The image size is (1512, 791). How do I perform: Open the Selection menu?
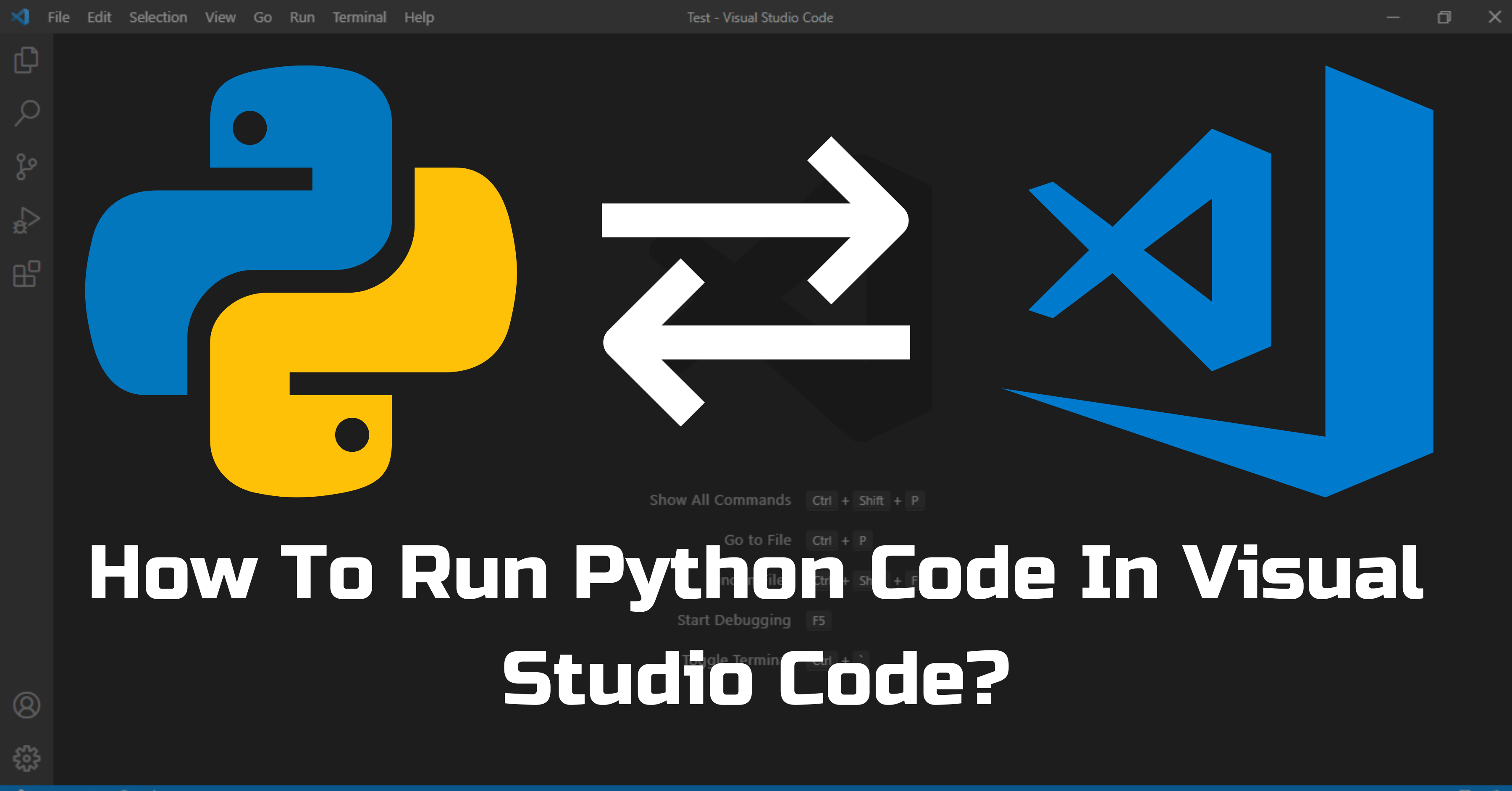pyautogui.click(x=158, y=18)
